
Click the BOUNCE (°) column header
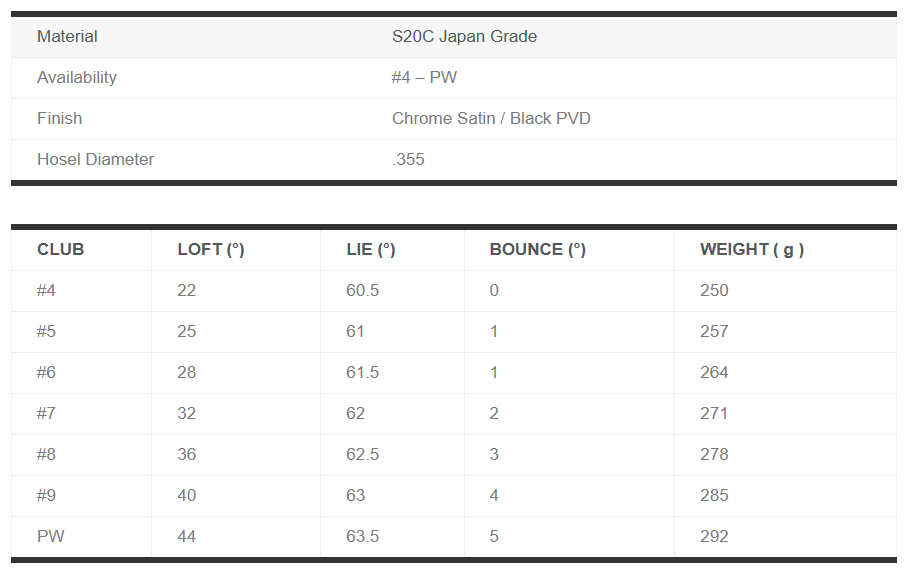pos(537,250)
